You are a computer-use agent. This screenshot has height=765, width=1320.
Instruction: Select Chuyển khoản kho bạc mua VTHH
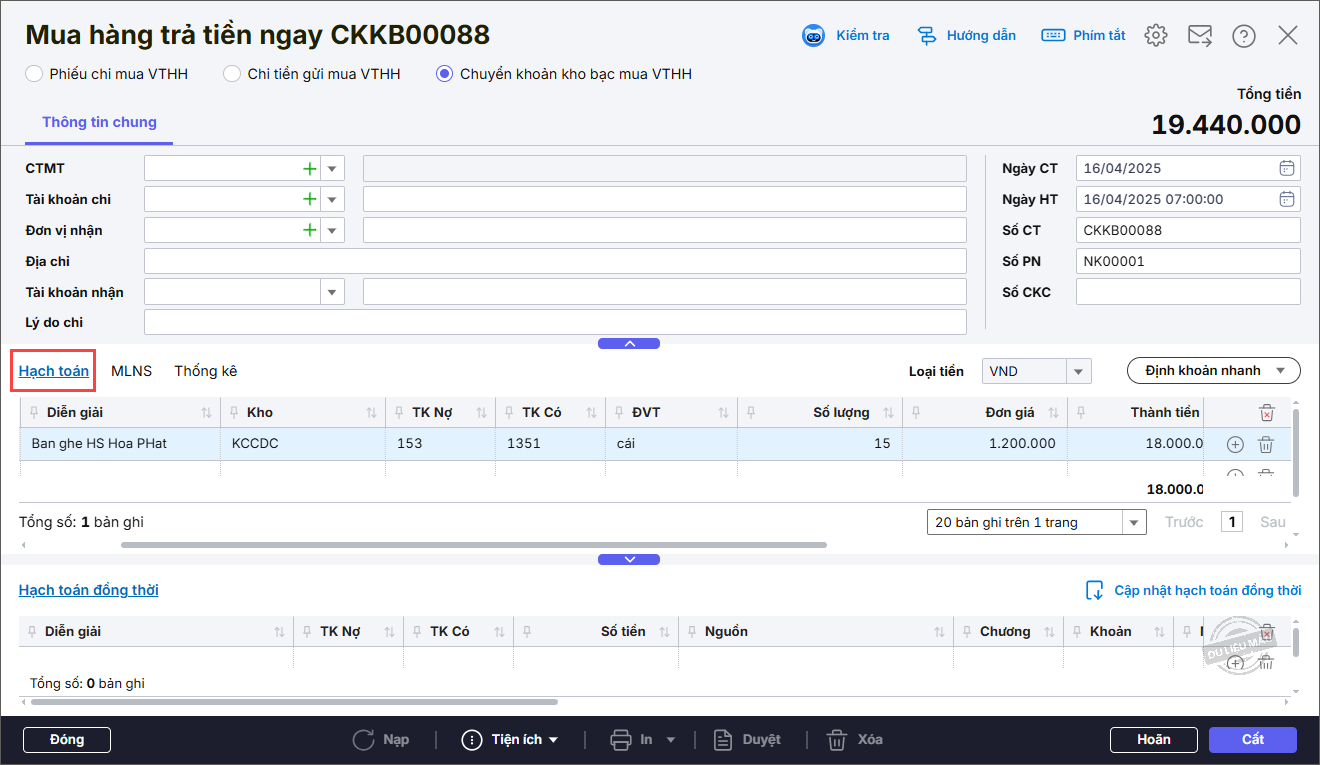[445, 74]
